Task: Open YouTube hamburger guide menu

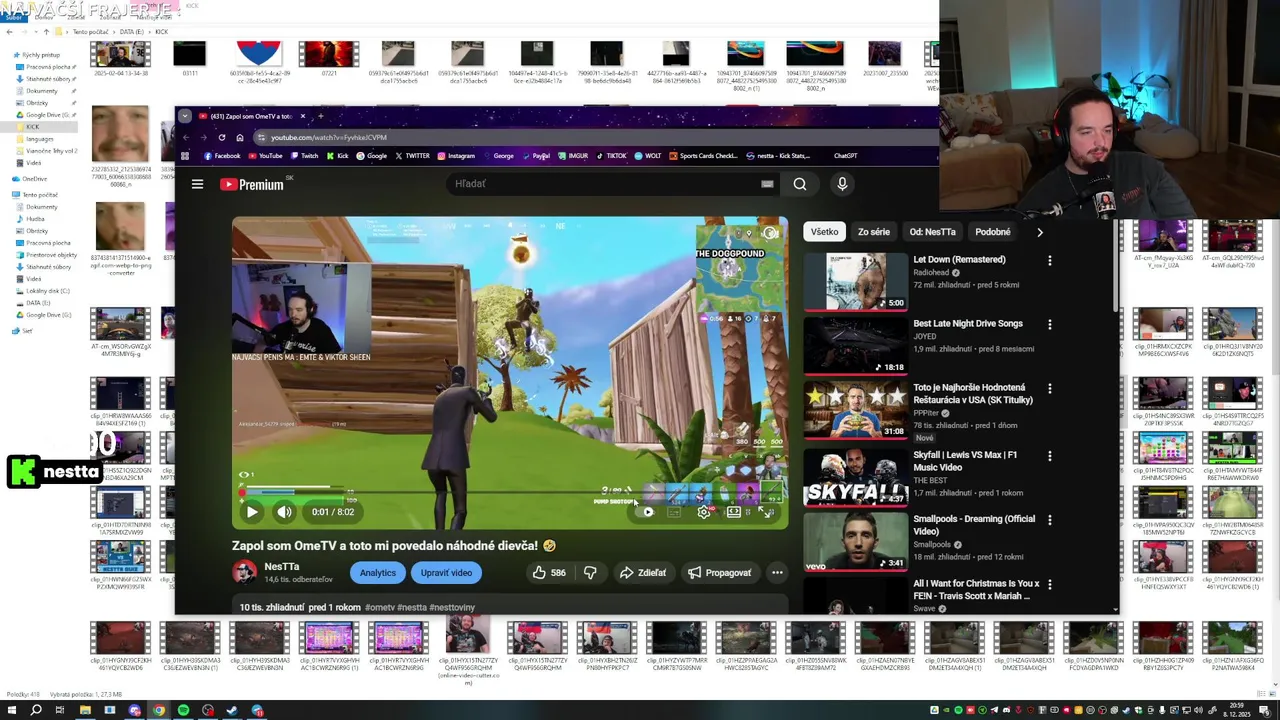Action: click(197, 184)
